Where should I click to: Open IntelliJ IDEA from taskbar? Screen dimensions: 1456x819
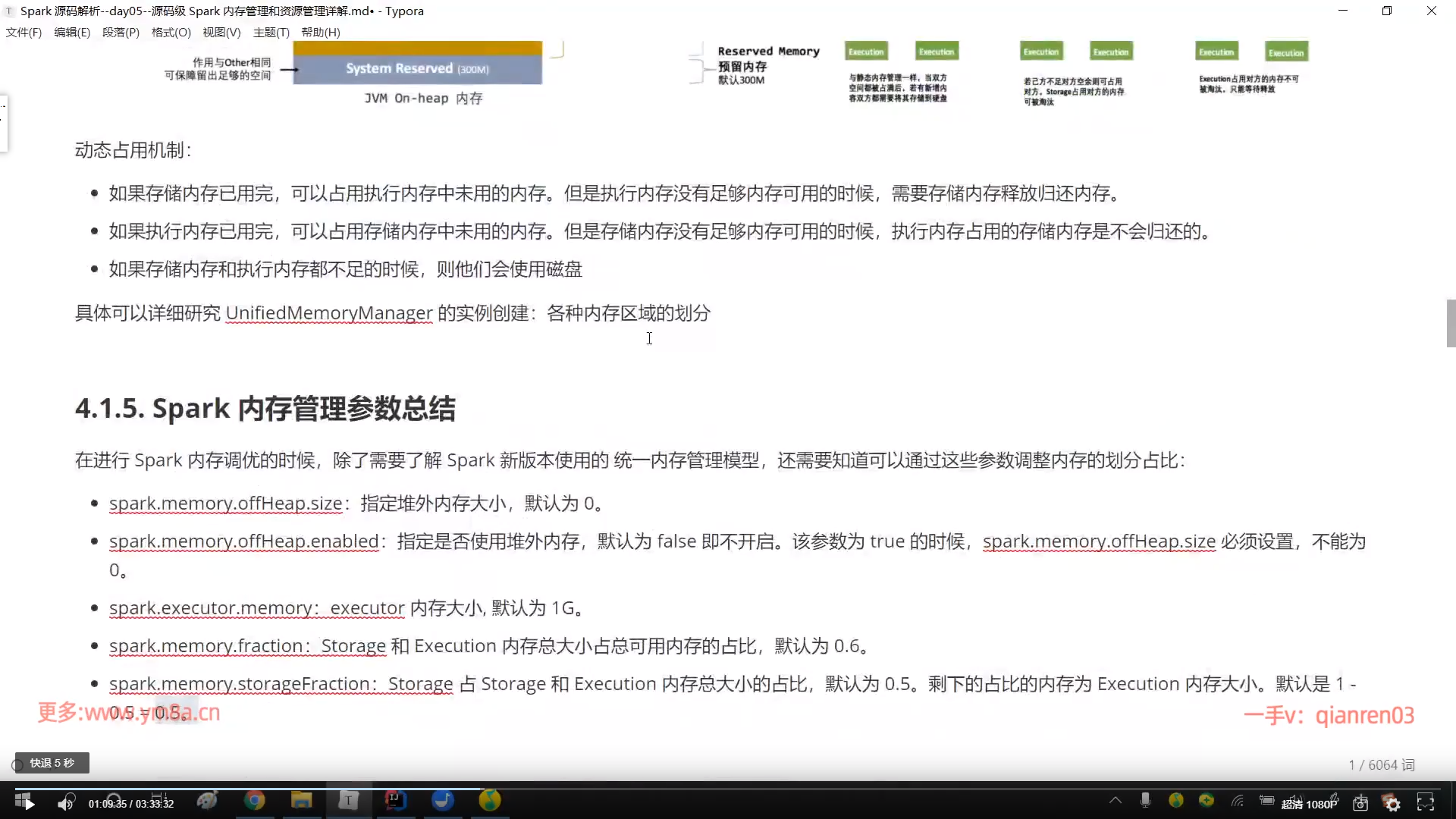coord(396,800)
